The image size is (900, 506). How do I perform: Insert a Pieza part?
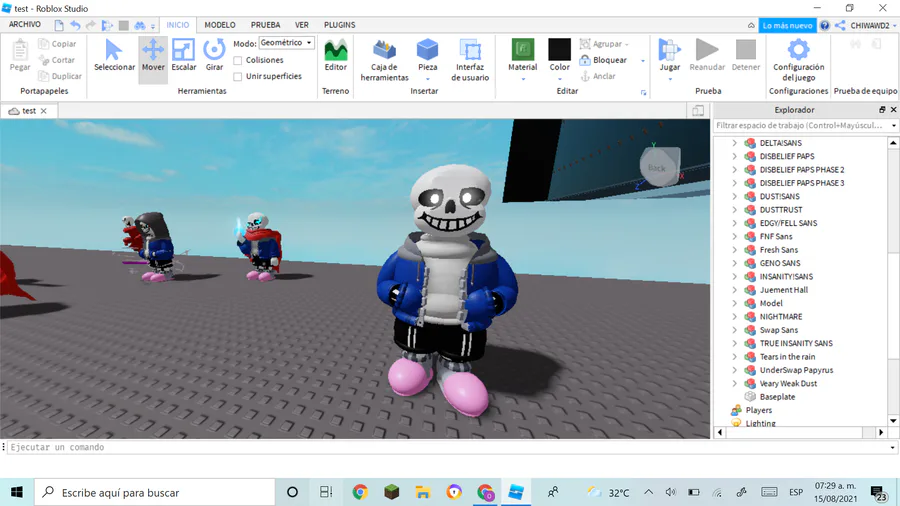click(x=428, y=60)
